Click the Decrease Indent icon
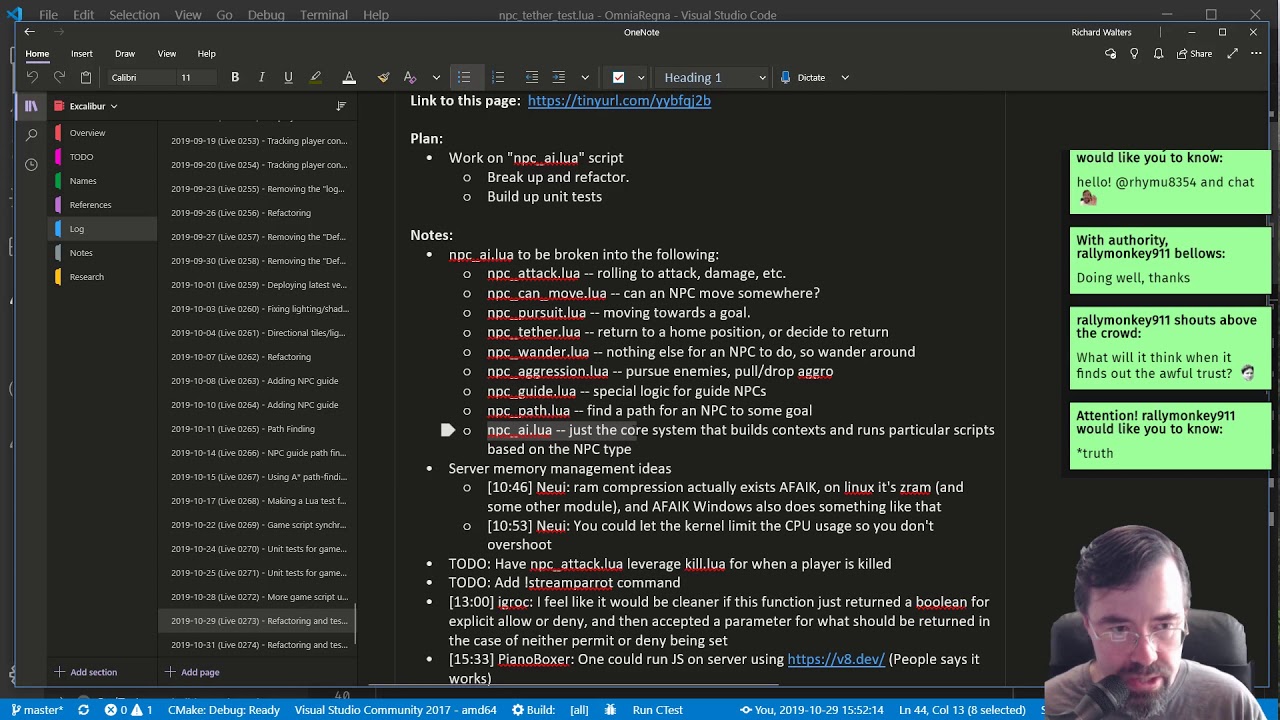The height and width of the screenshot is (720, 1280). [x=532, y=77]
